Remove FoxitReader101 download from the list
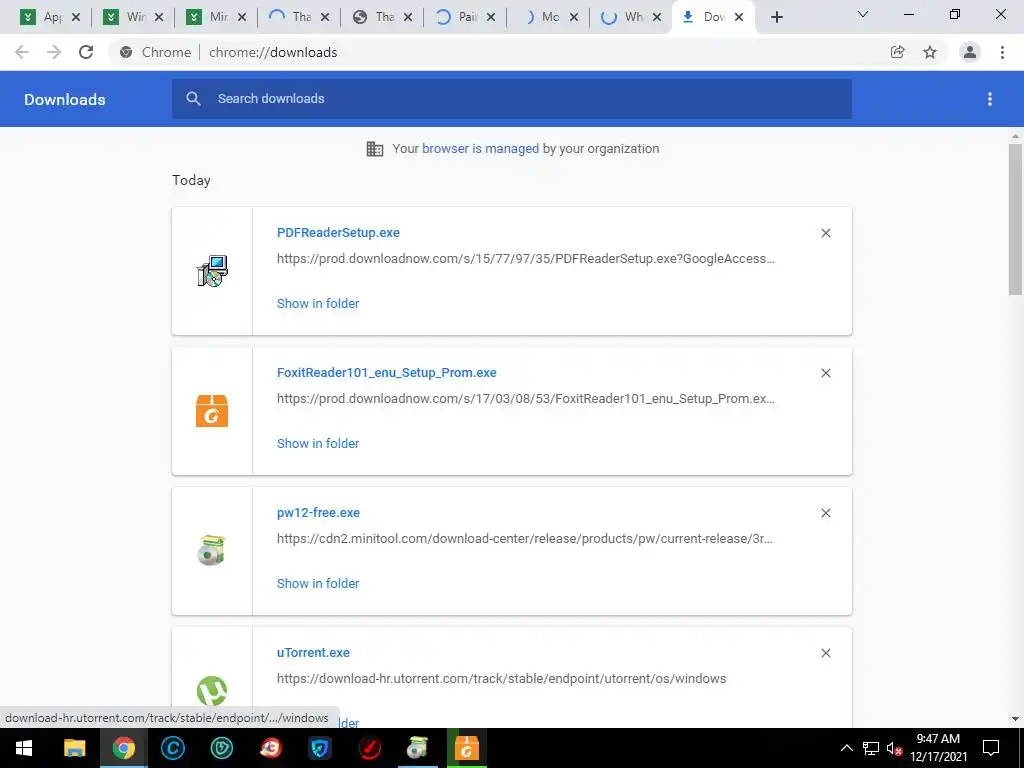 [826, 373]
